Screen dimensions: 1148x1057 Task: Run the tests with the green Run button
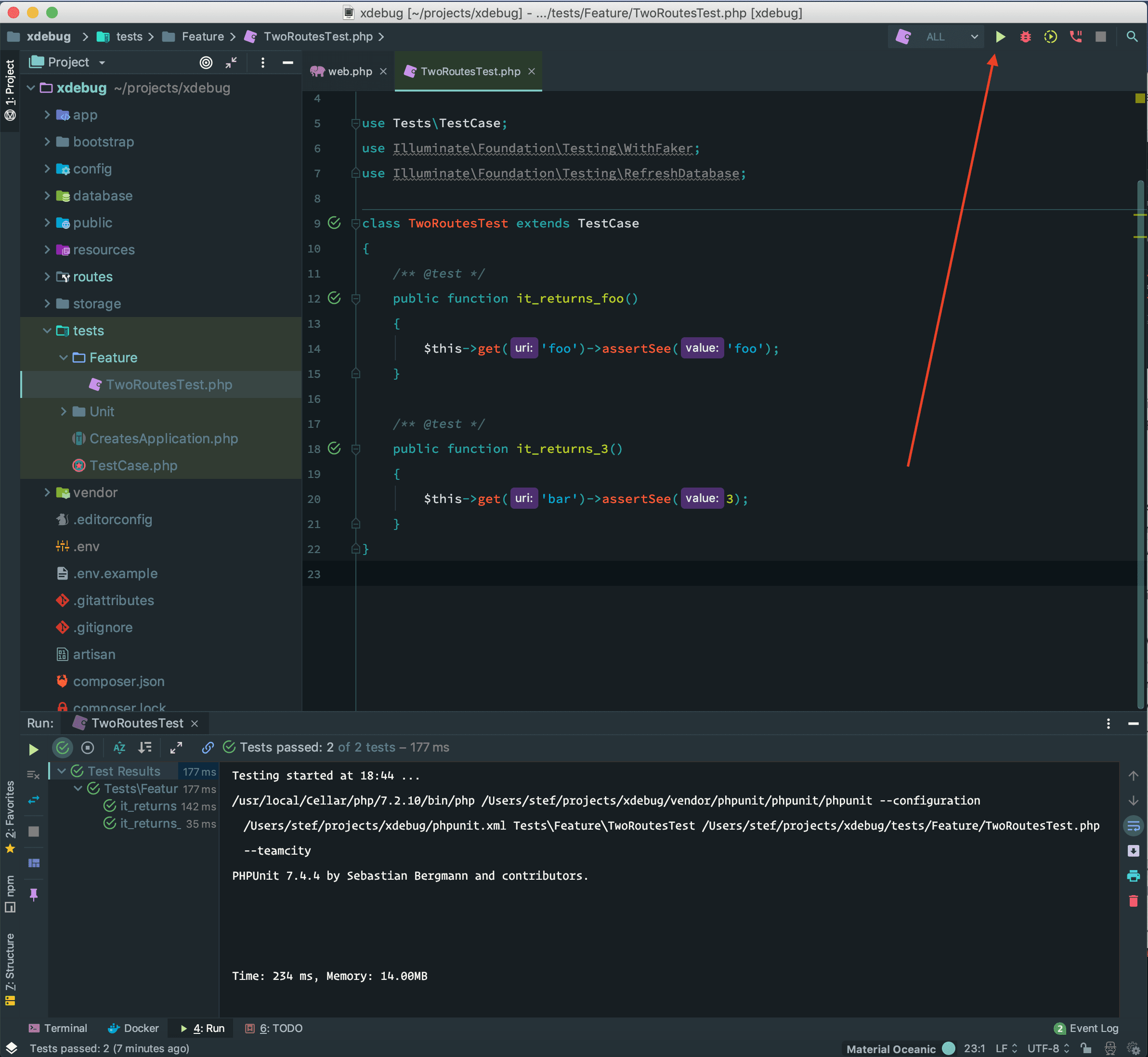1001,37
